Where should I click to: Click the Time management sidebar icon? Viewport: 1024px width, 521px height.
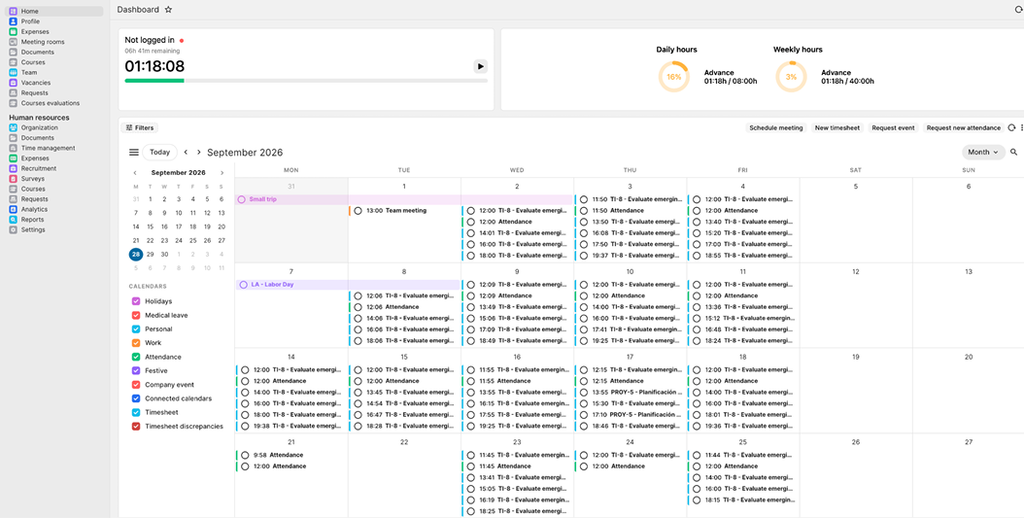(x=13, y=148)
